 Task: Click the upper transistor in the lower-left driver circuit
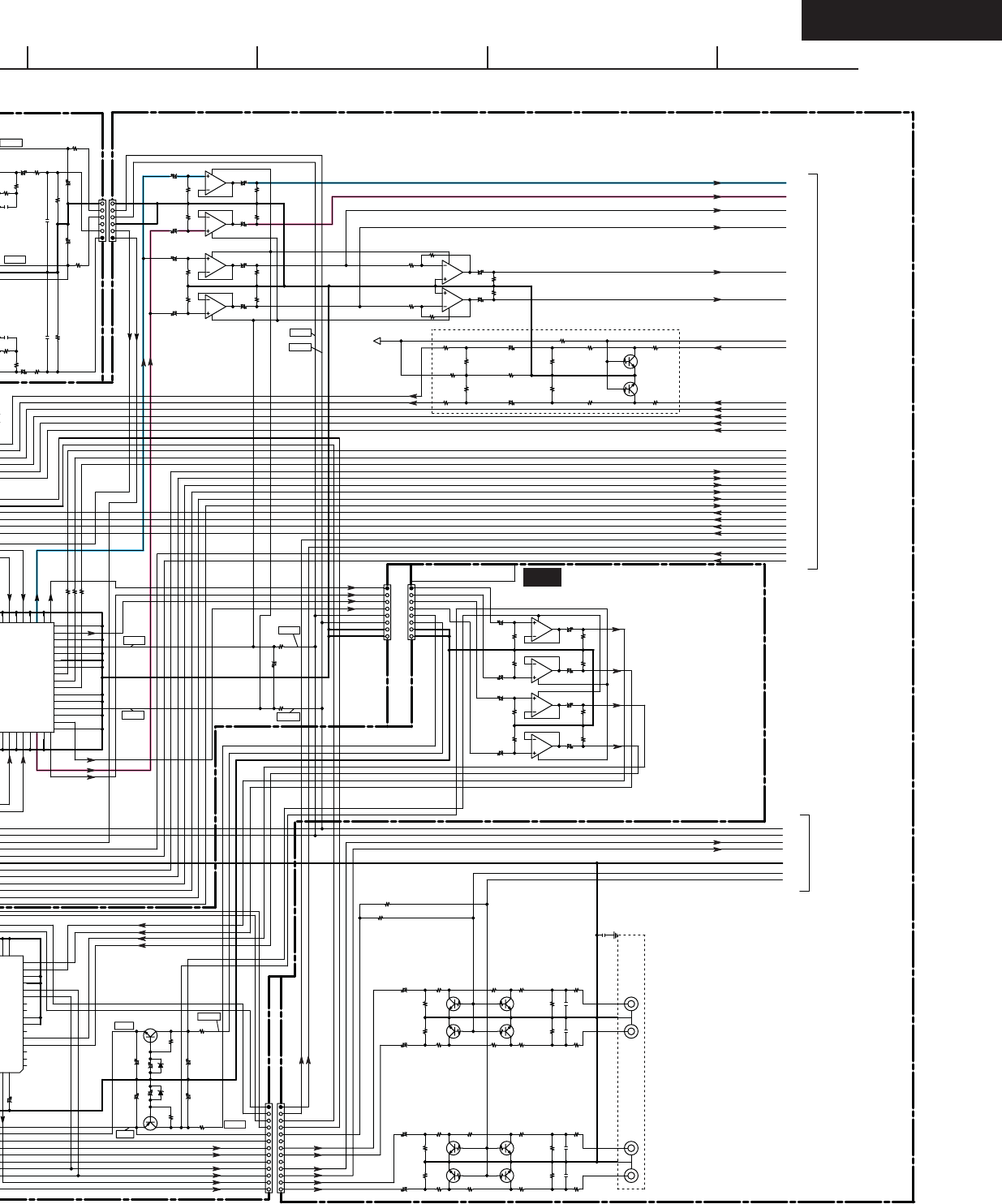click(x=150, y=1035)
